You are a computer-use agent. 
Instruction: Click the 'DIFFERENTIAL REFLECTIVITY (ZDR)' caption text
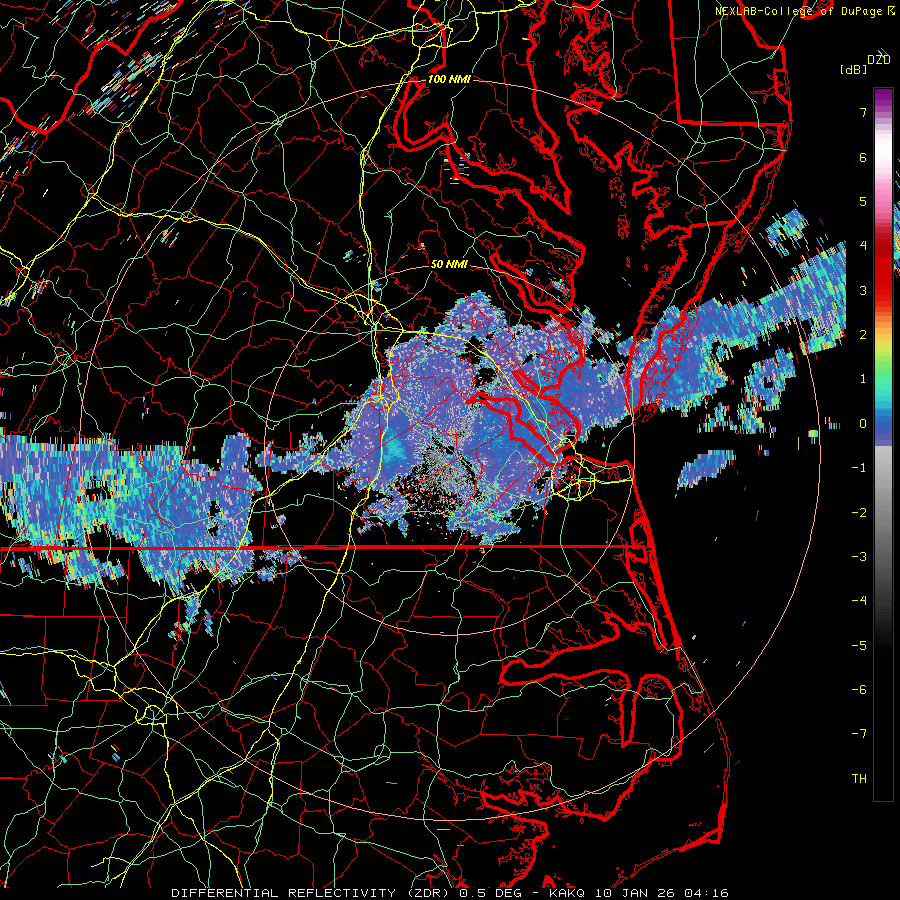coord(312,893)
